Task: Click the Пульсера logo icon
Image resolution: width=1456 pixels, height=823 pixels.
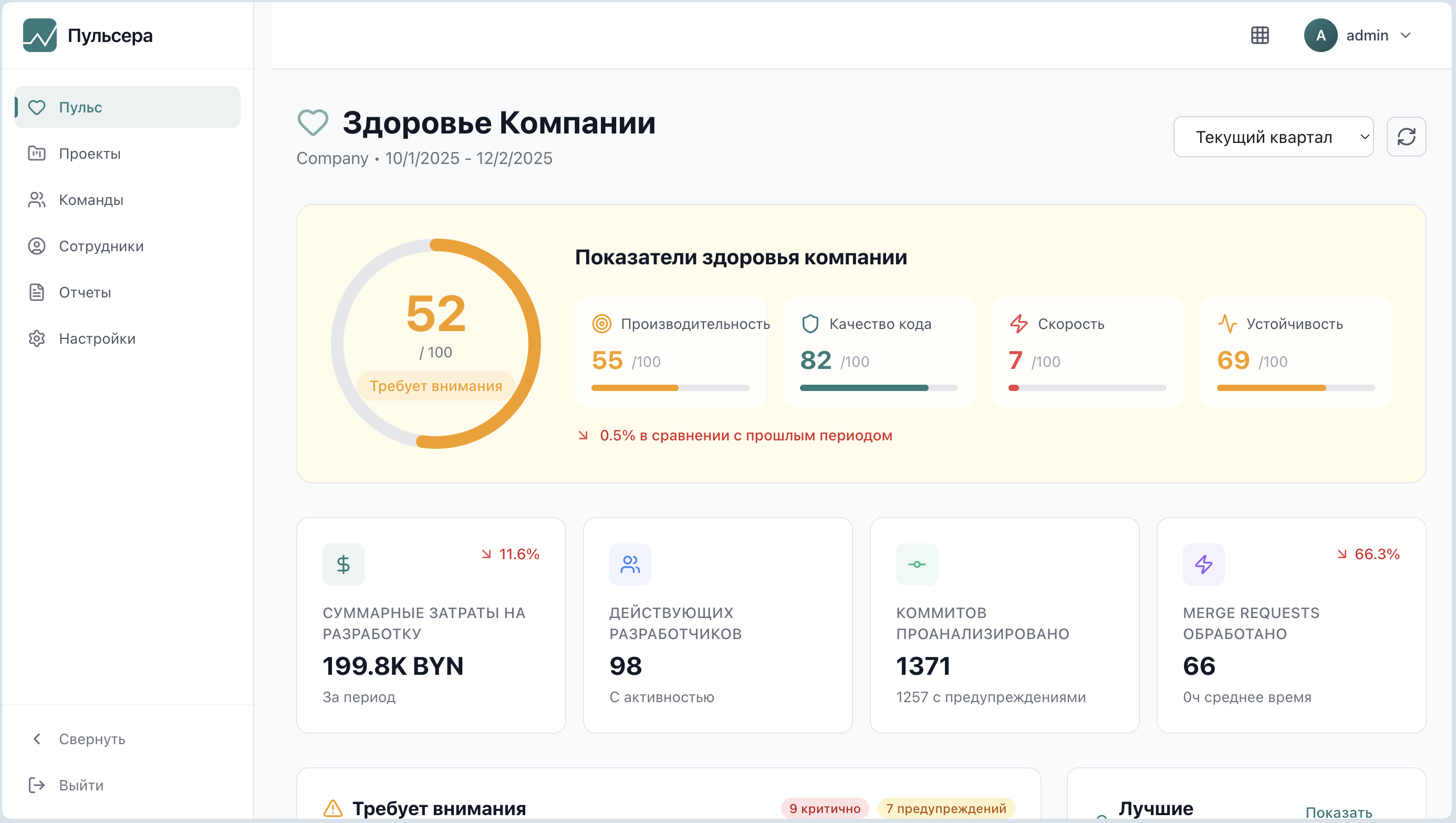Action: (39, 35)
